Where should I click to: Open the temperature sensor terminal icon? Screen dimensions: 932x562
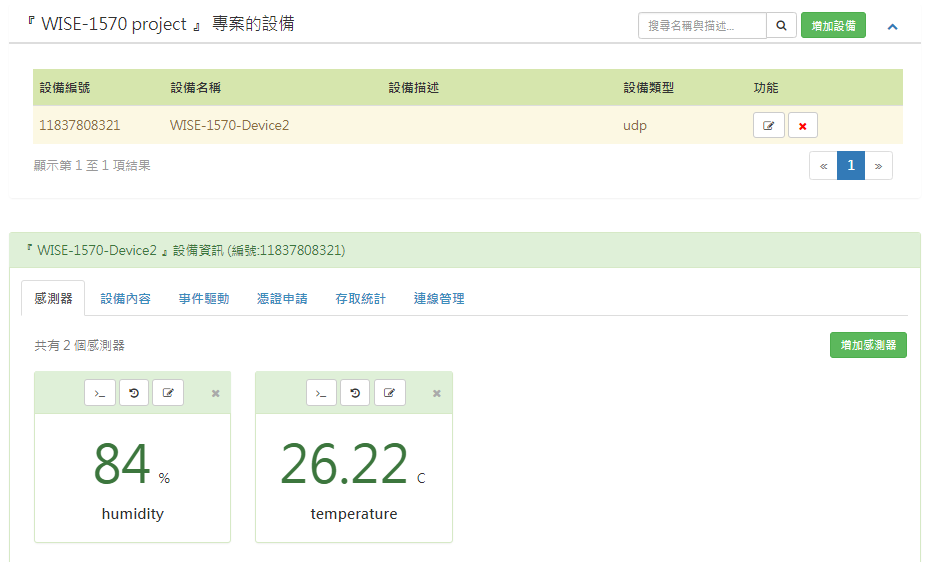coord(321,393)
